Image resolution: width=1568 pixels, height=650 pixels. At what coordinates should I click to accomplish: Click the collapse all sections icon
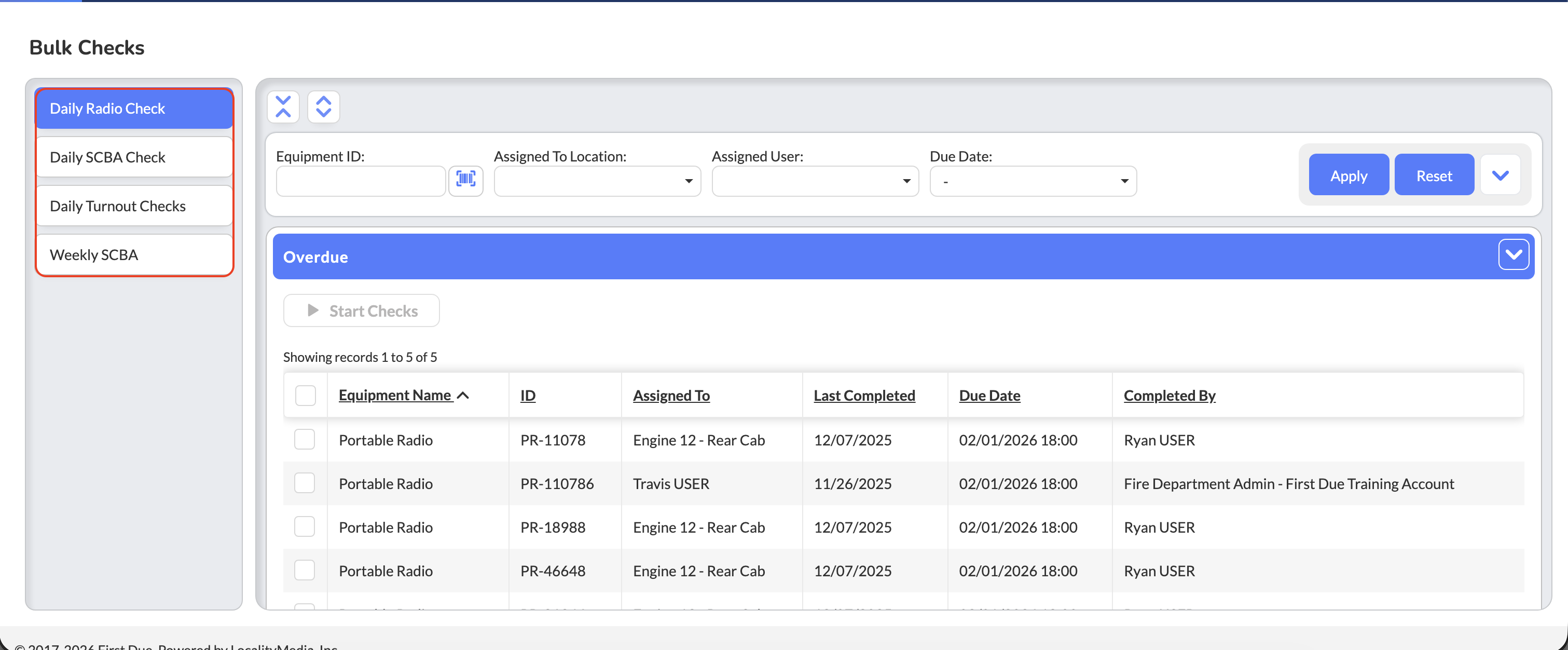(283, 106)
